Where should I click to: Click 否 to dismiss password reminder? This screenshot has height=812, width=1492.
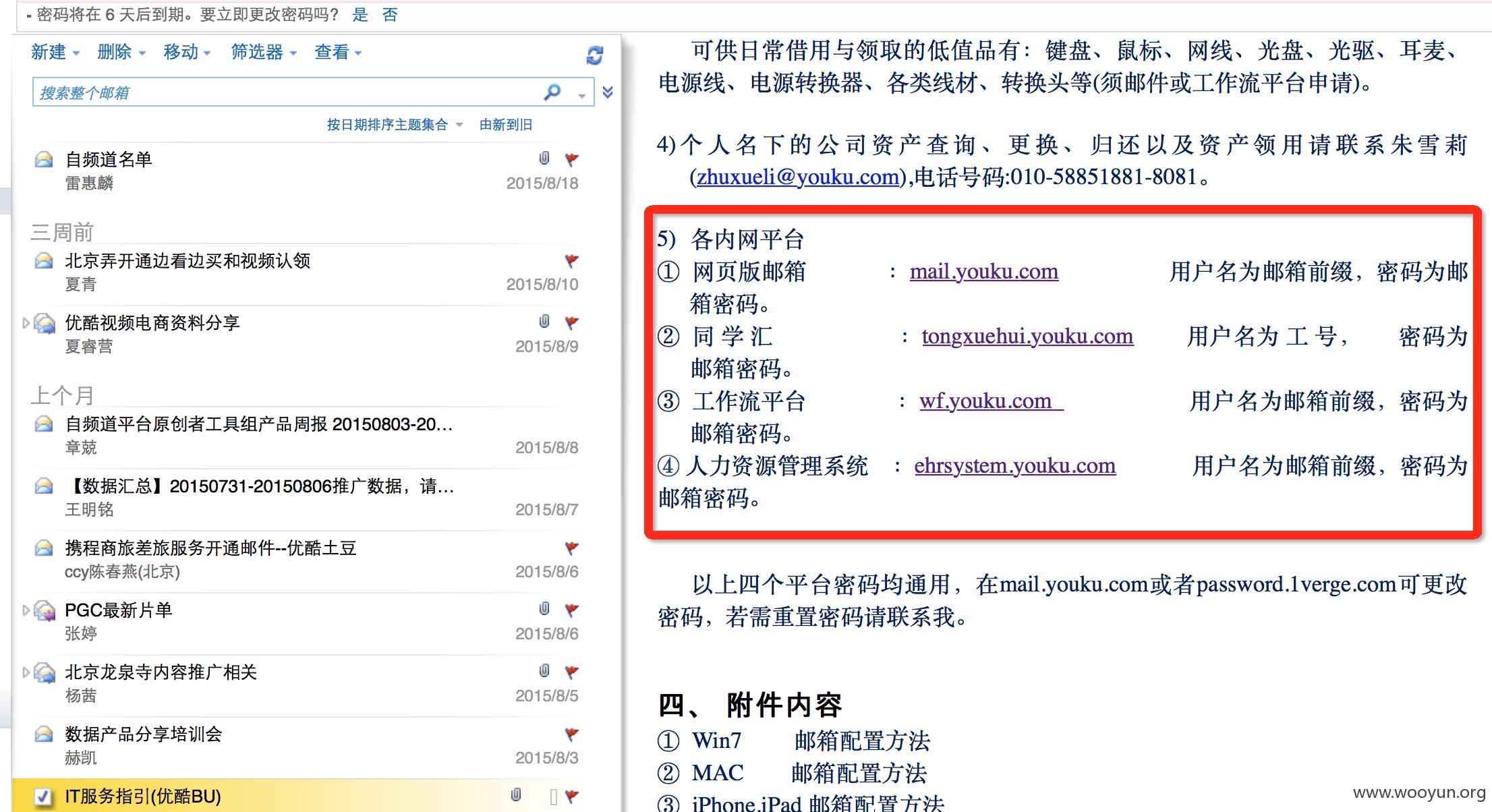[390, 15]
